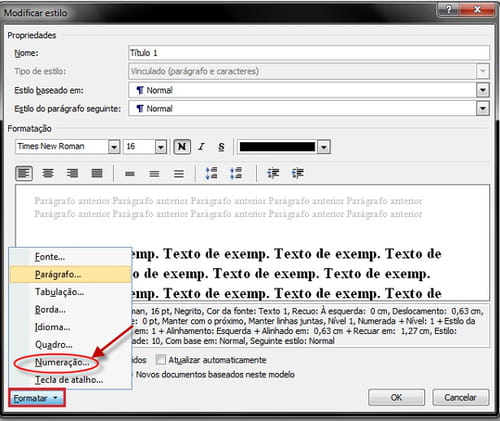Click the Cancelar button
This screenshot has width=500, height=421.
coord(461,397)
